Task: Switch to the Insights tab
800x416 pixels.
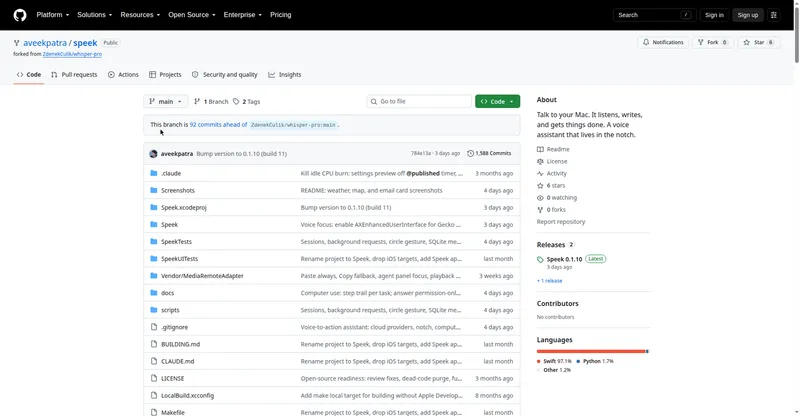Action: coord(285,75)
